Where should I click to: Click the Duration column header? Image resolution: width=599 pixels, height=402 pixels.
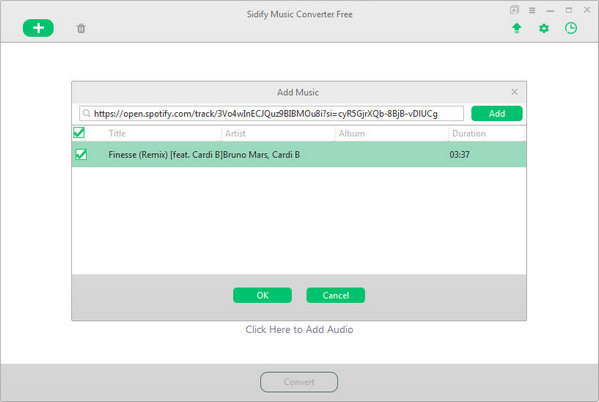469,133
